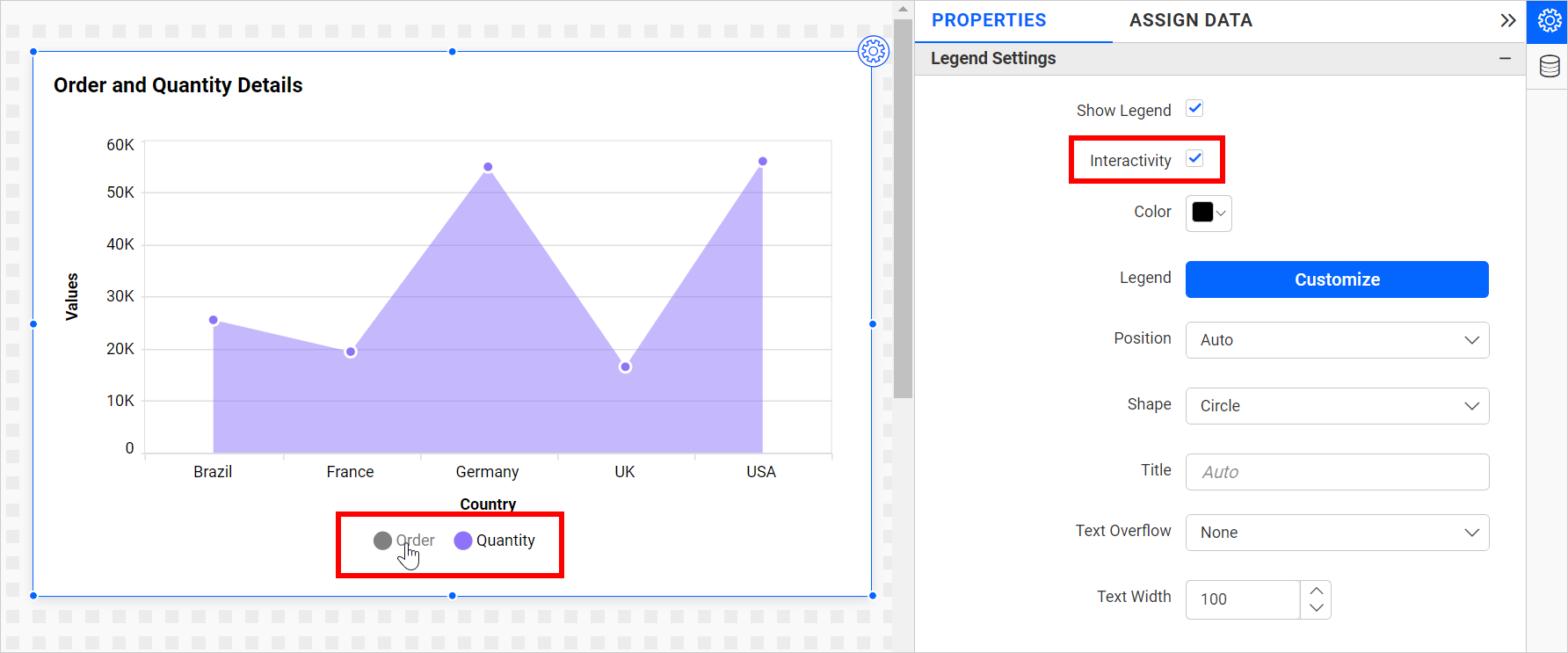Decrease Text Width with down arrow
The image size is (1568, 653).
pyautogui.click(x=1316, y=608)
